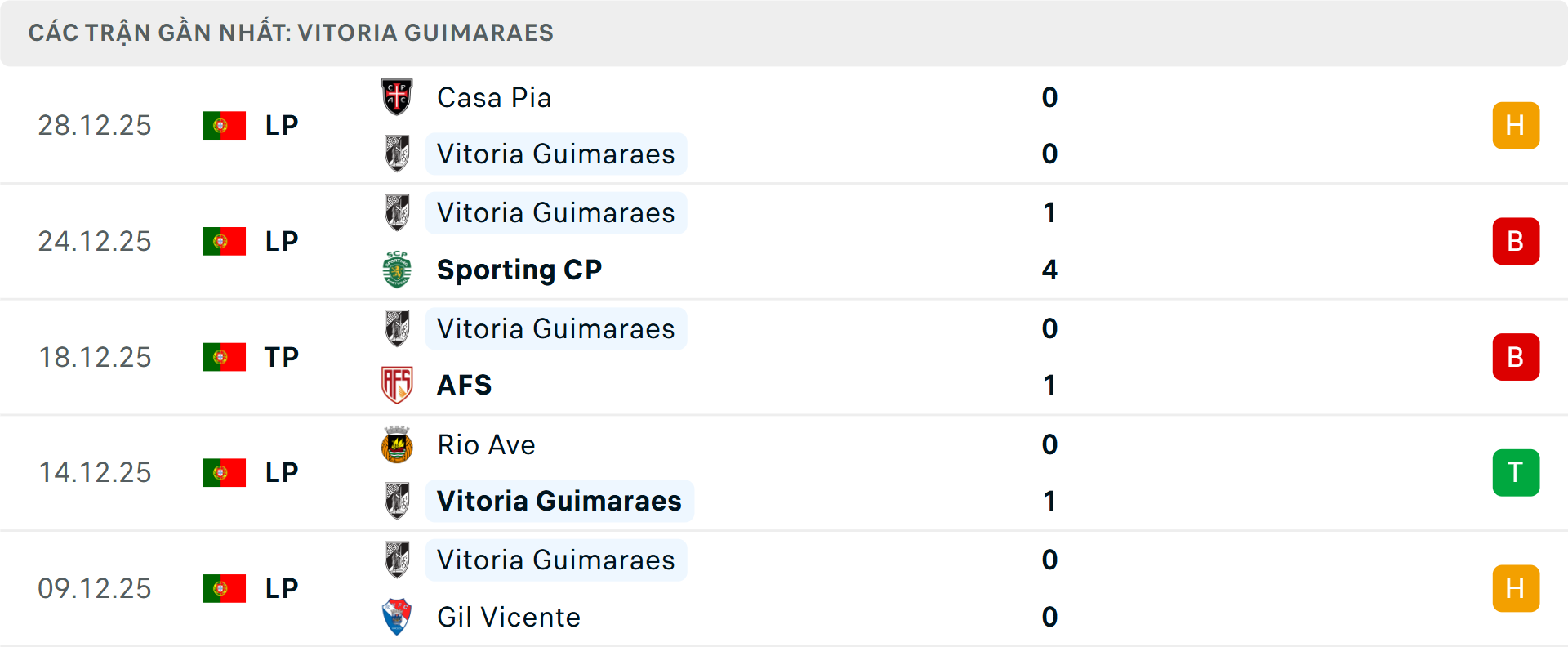The width and height of the screenshot is (1568, 647).
Task: Toggle the orange H result badge for Casa Pia match
Action: pos(1516,125)
